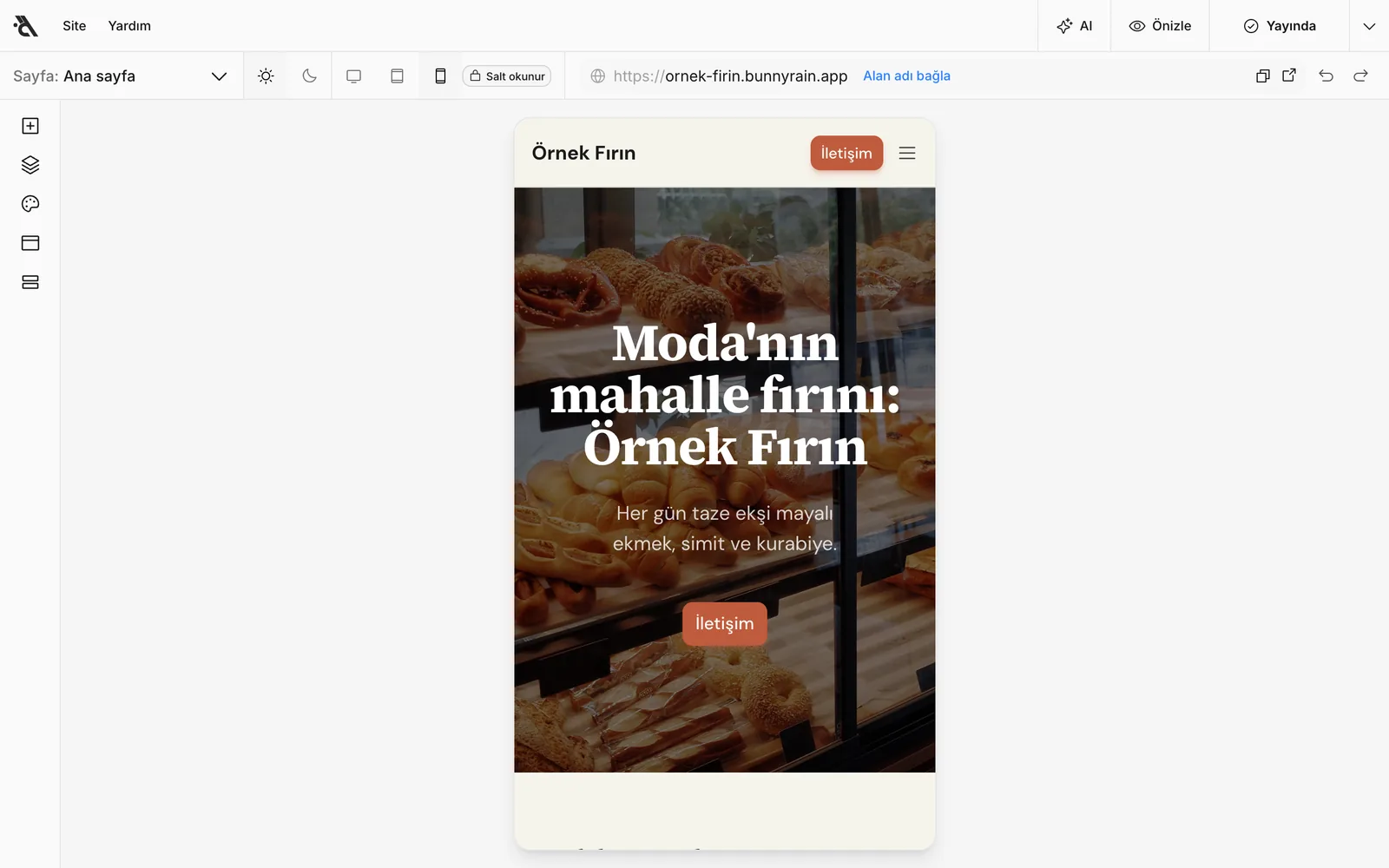Open the Sayfa: Ana sayfa page dropdown
1389x868 pixels.
click(x=121, y=76)
